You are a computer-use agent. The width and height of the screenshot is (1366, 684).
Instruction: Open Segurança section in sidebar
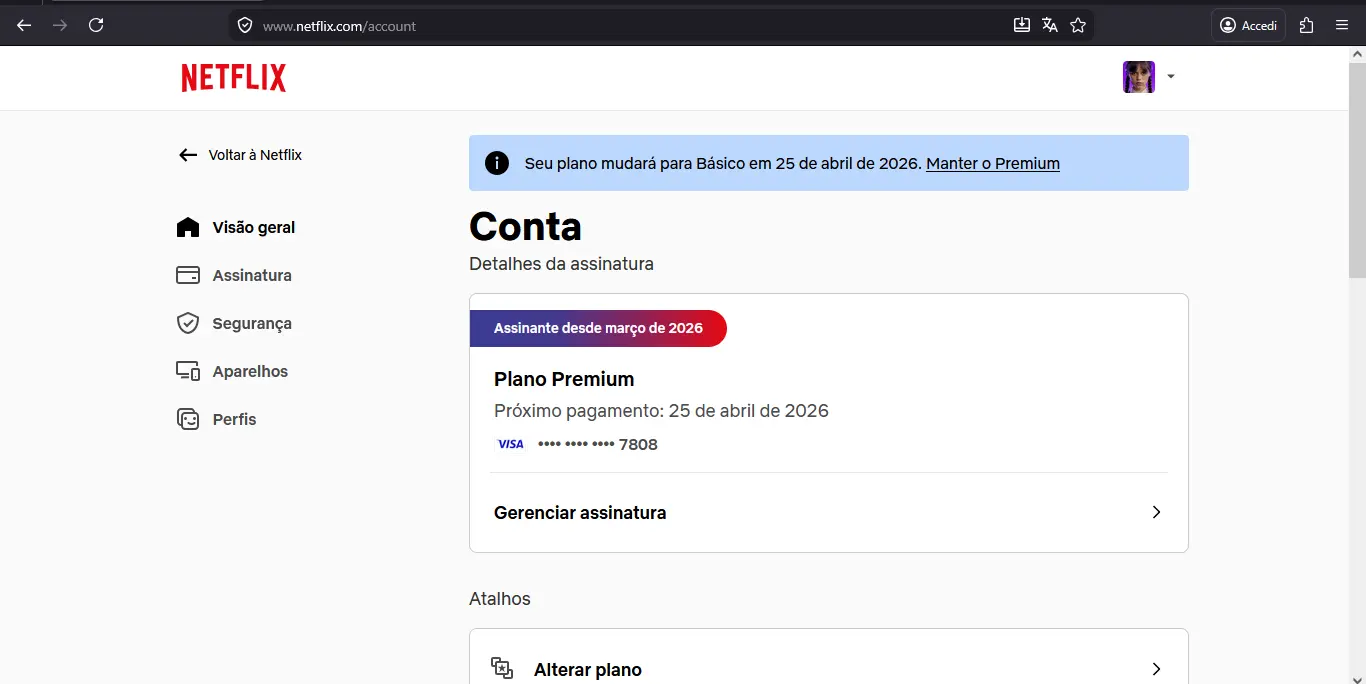pyautogui.click(x=252, y=323)
